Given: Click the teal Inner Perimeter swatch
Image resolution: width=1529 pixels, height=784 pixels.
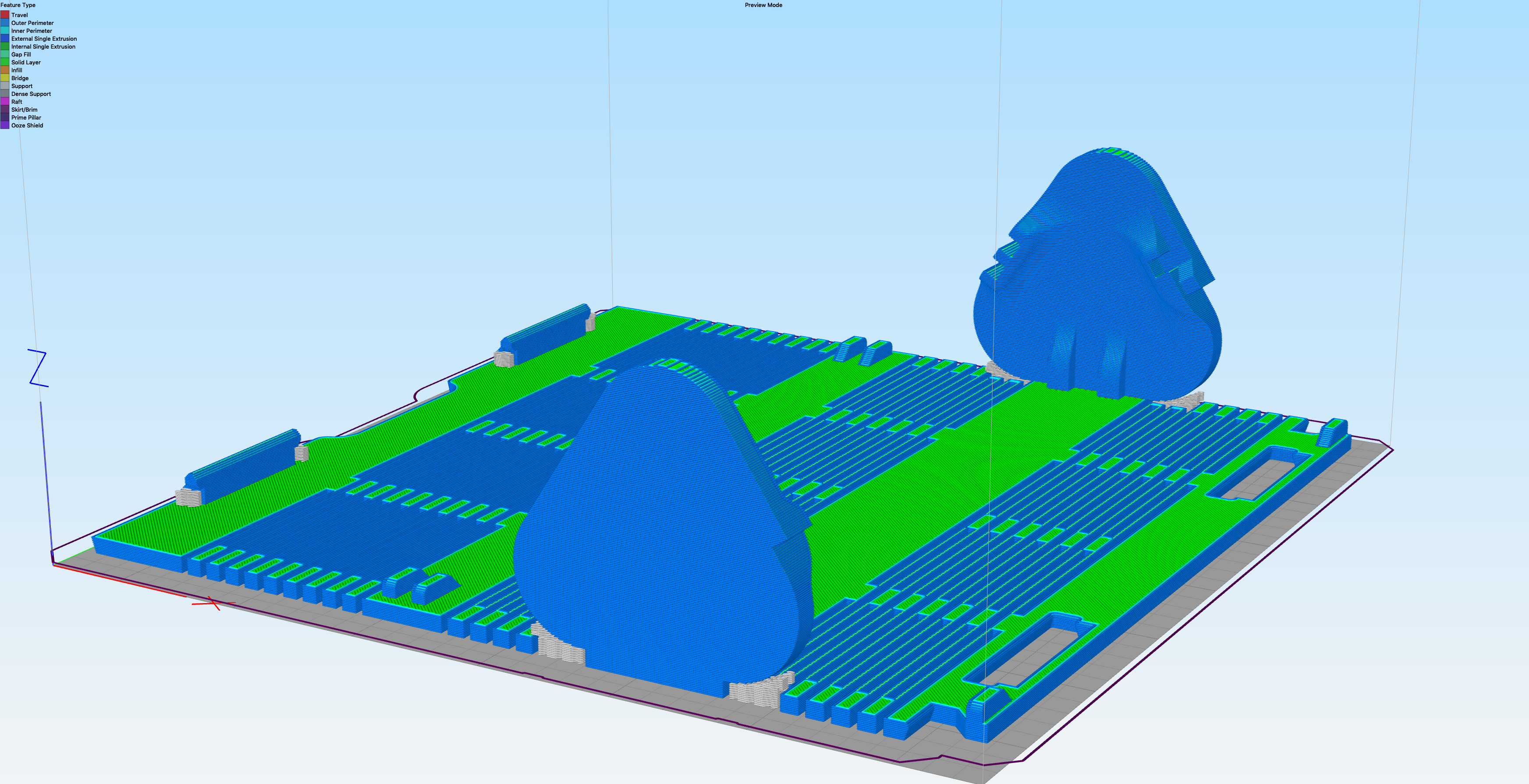Looking at the screenshot, I should click(5, 31).
